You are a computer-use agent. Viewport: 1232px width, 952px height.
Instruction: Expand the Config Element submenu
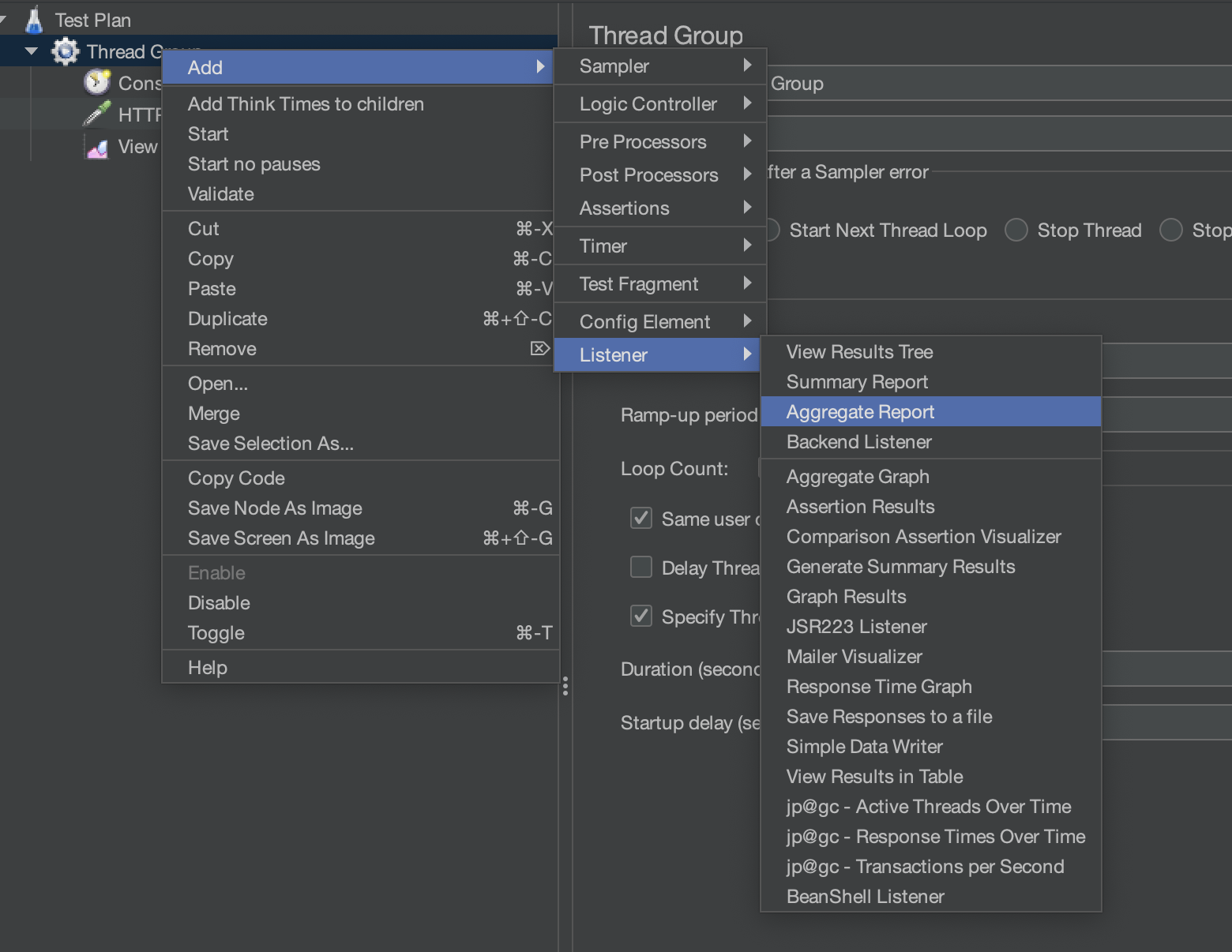pos(660,322)
